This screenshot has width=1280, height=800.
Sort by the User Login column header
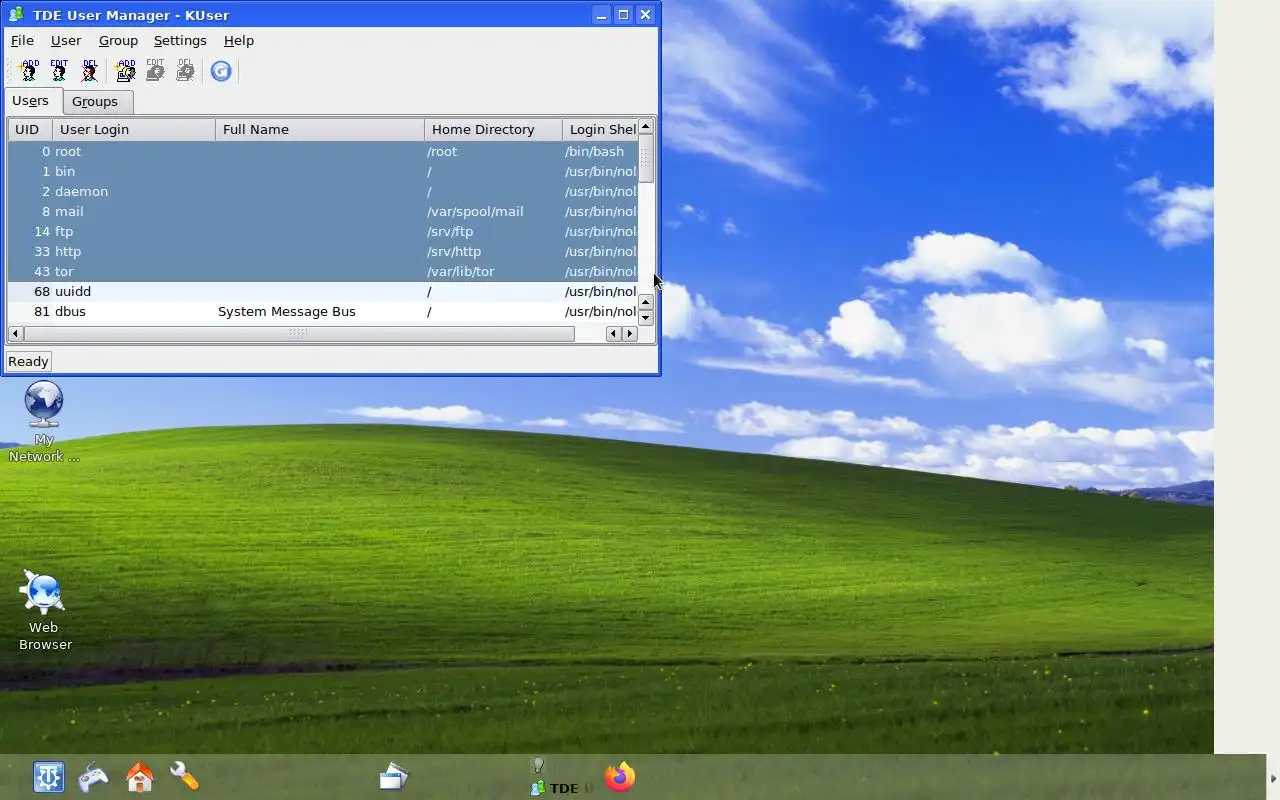point(134,129)
